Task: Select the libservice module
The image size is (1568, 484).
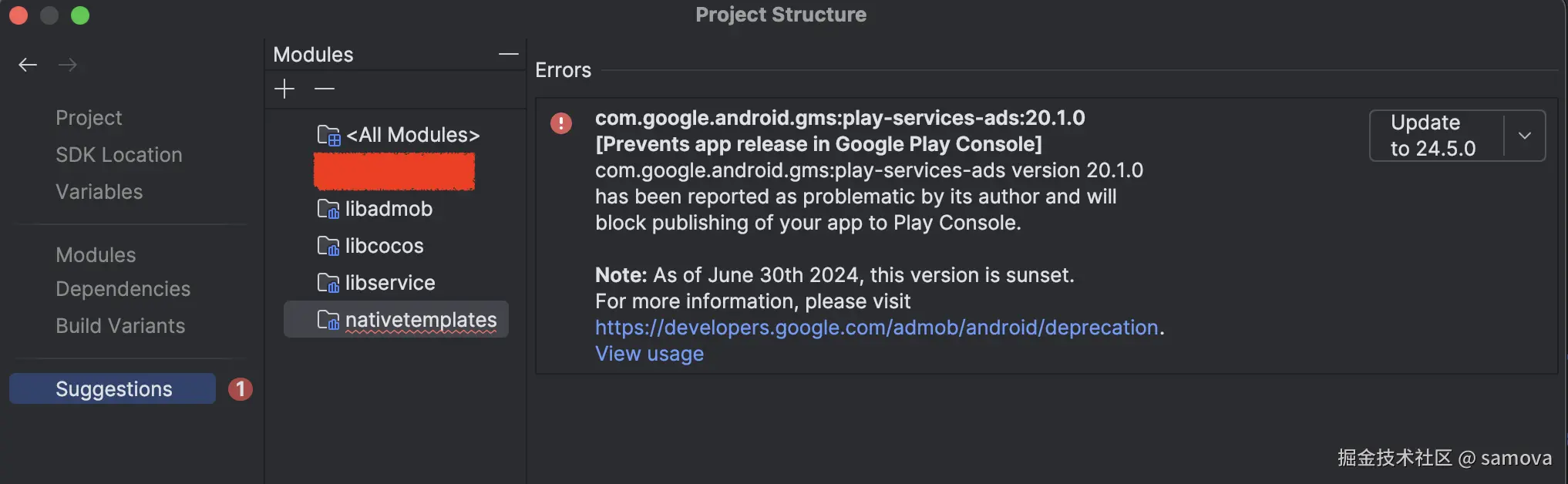Action: [x=390, y=282]
